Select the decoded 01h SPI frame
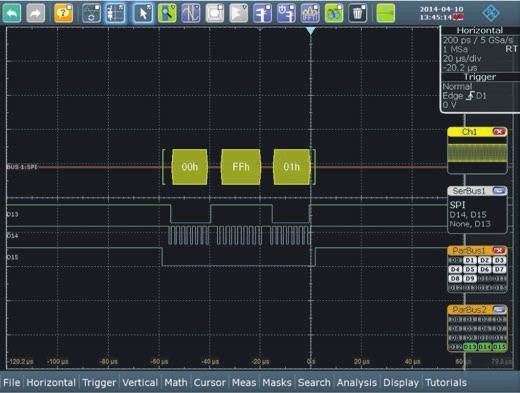The width and height of the screenshot is (520, 393). point(291,167)
